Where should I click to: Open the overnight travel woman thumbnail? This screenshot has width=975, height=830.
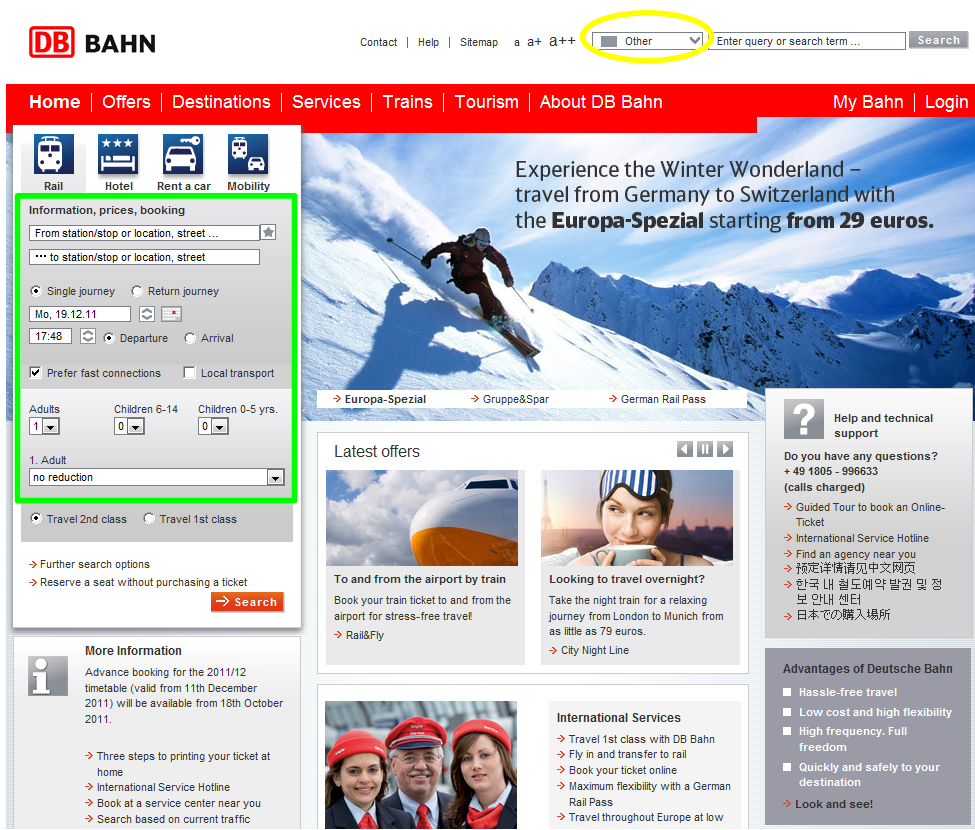click(x=637, y=518)
